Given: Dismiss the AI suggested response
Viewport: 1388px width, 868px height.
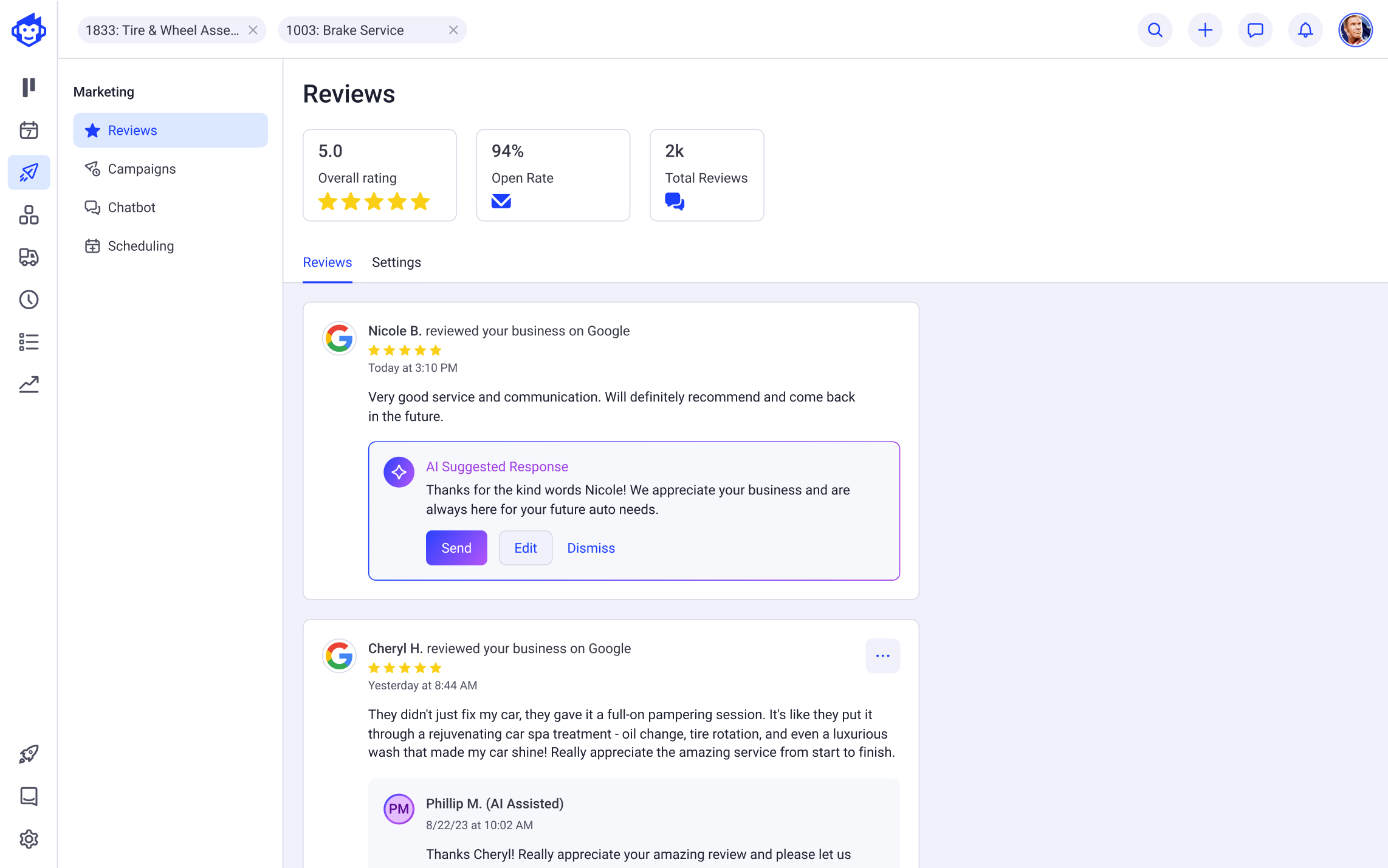Looking at the screenshot, I should (591, 548).
